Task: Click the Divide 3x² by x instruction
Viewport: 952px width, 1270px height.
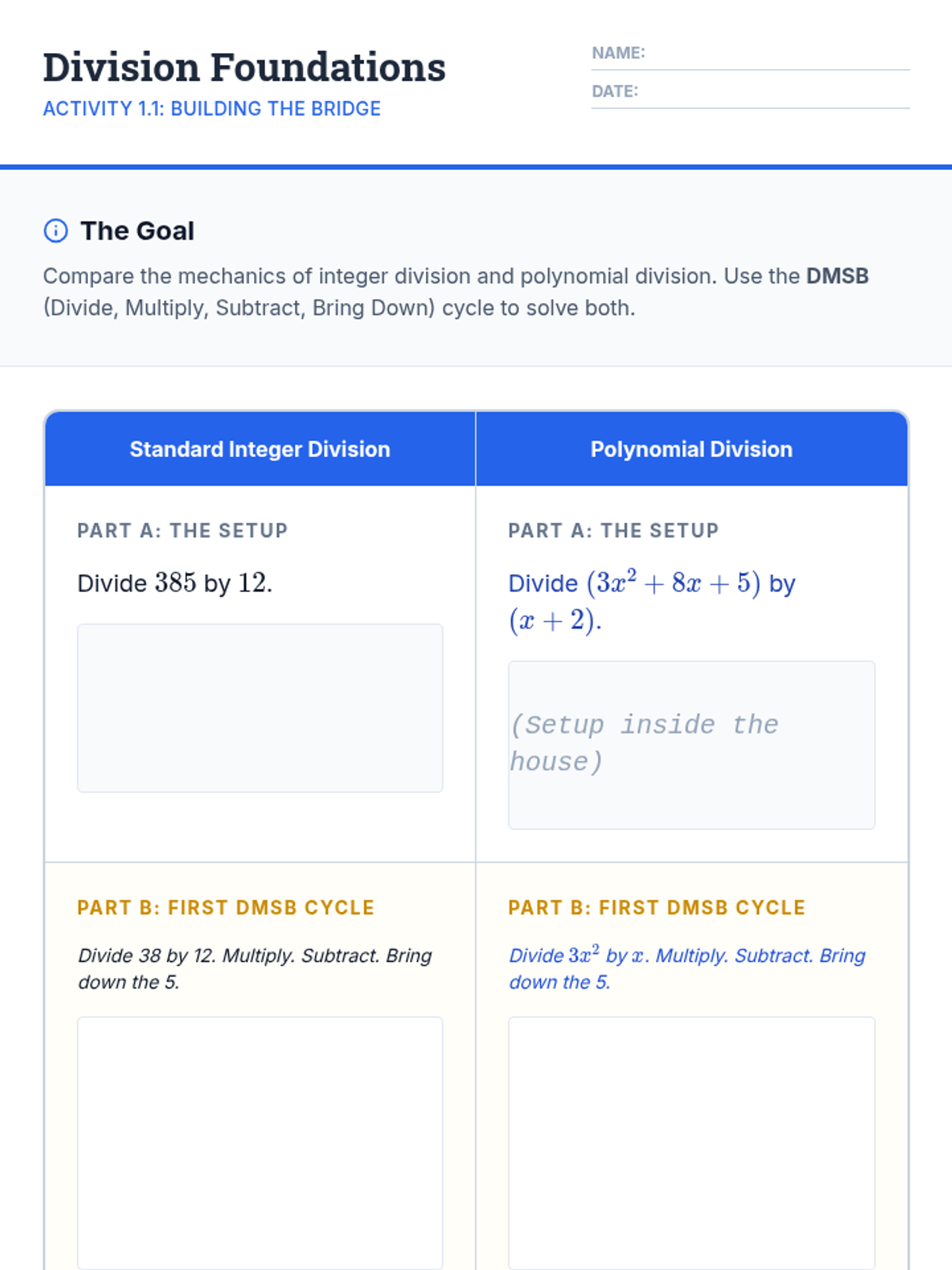Action: (x=686, y=968)
